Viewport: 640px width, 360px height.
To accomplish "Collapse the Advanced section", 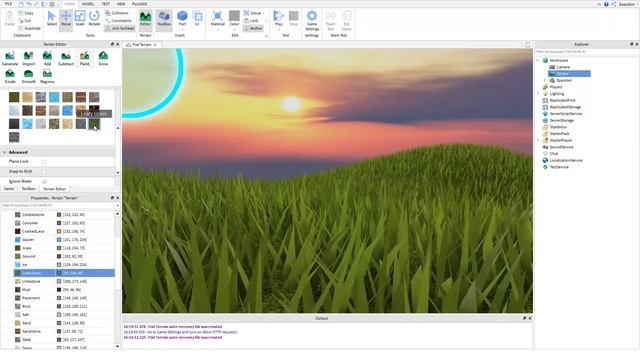I will (x=4, y=152).
